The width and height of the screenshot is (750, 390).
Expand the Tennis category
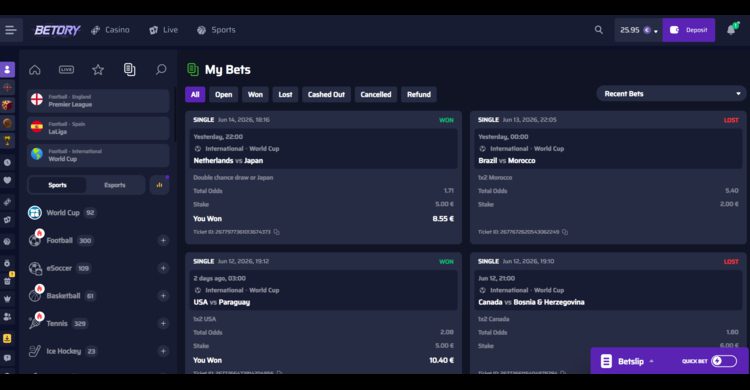tap(163, 323)
